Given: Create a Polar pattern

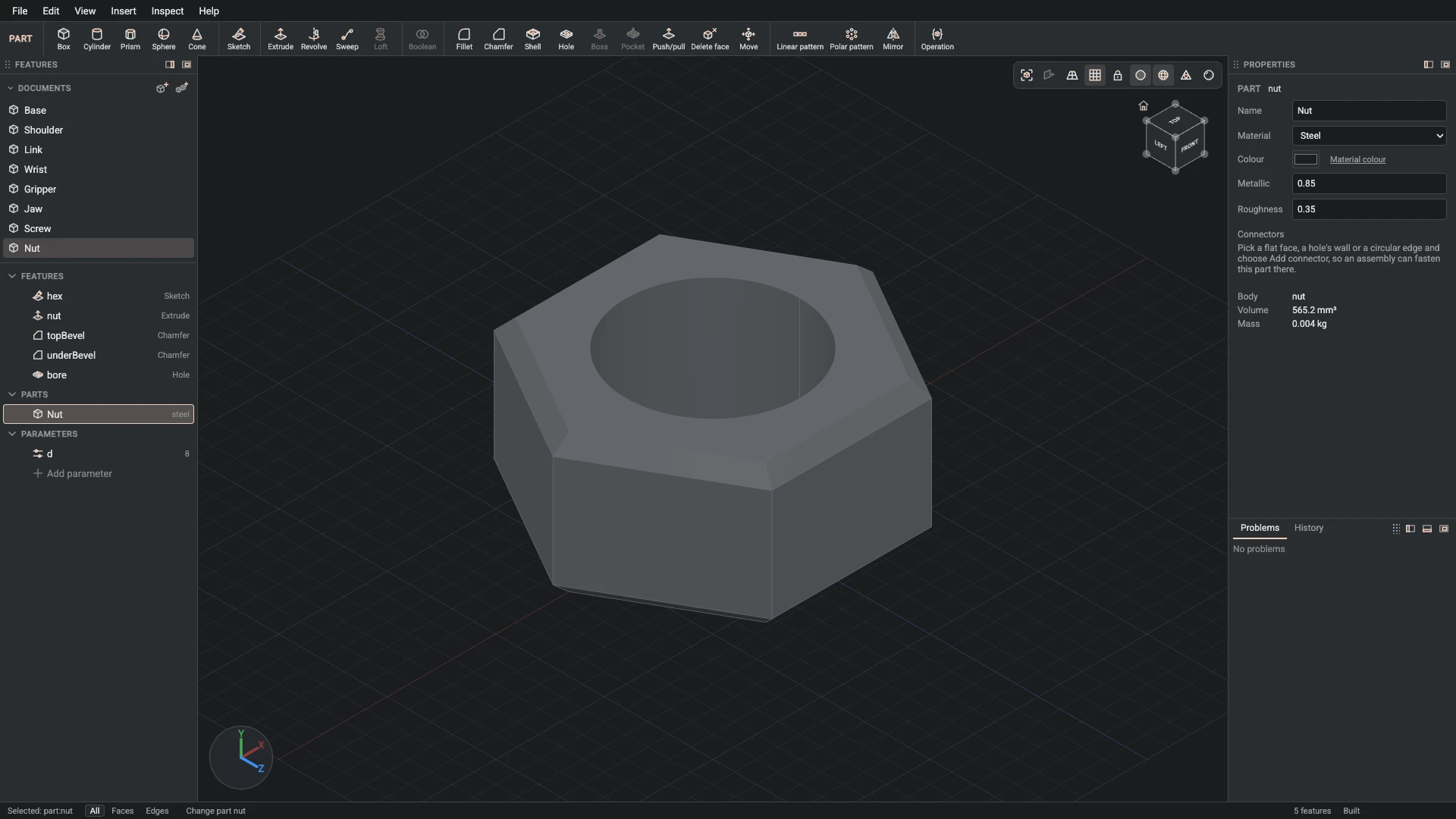Looking at the screenshot, I should [x=852, y=39].
